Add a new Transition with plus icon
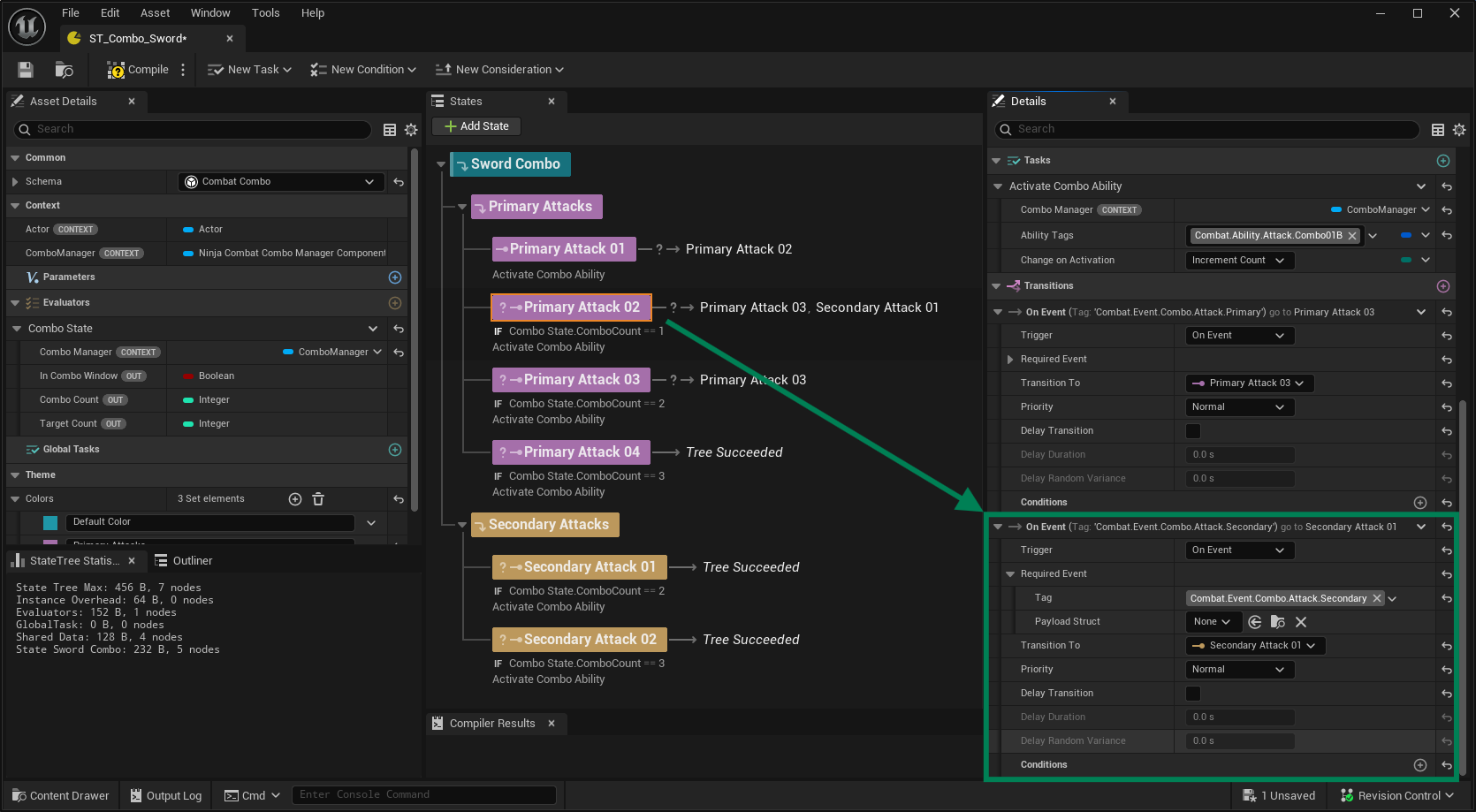Image resolution: width=1476 pixels, height=812 pixels. coord(1442,286)
